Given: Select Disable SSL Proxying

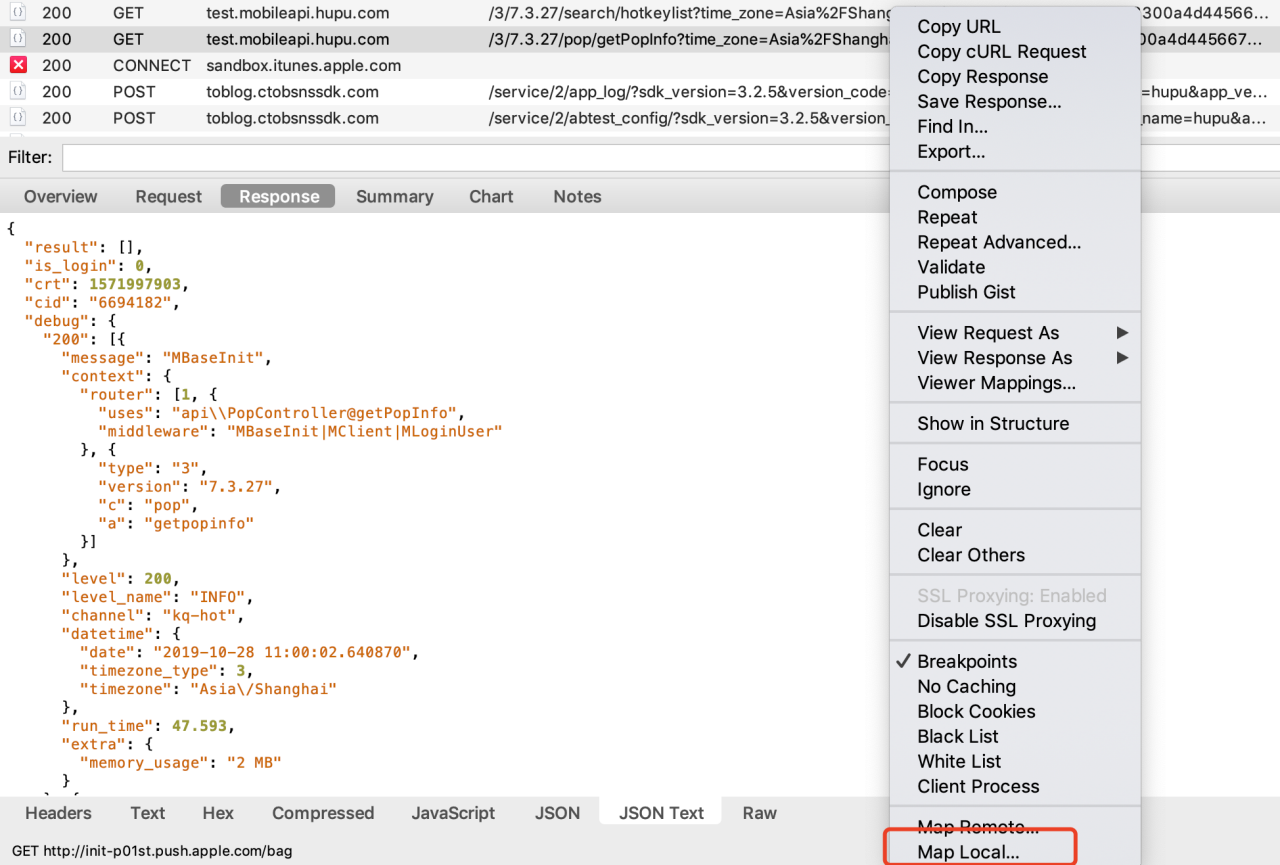Looking at the screenshot, I should pyautogui.click(x=1006, y=621).
